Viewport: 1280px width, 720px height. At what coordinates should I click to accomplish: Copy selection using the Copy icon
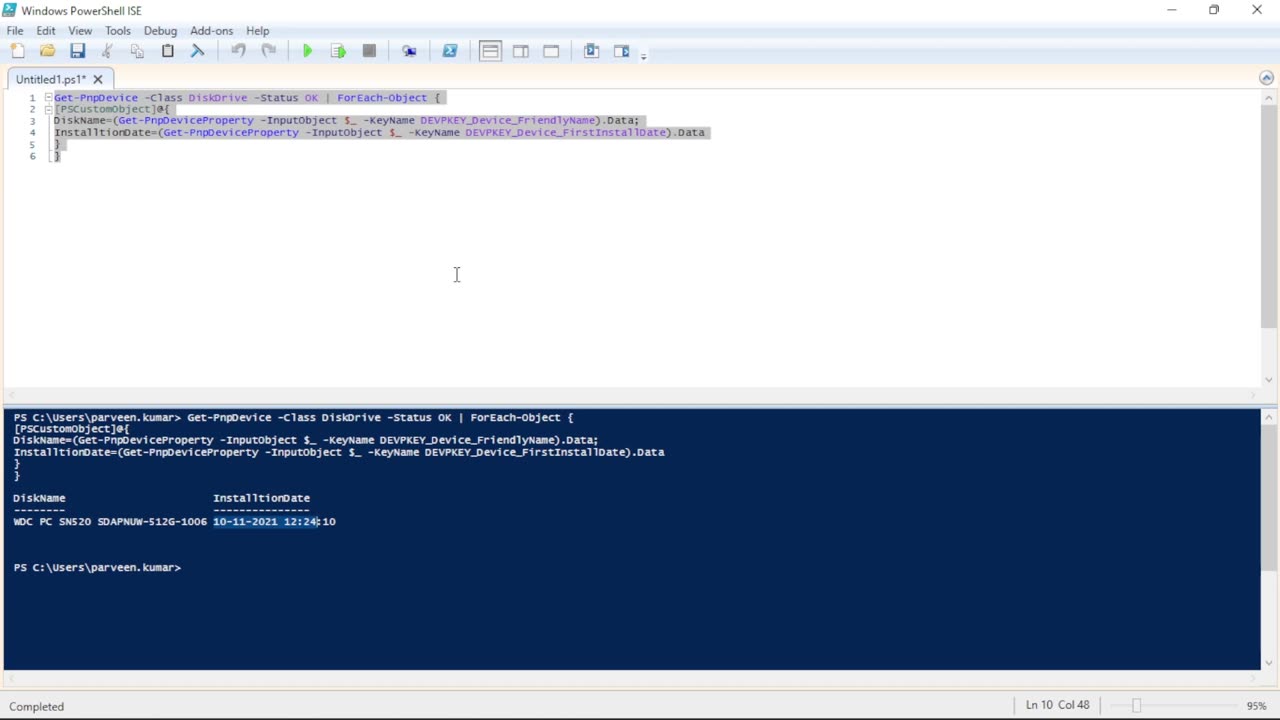(x=137, y=51)
